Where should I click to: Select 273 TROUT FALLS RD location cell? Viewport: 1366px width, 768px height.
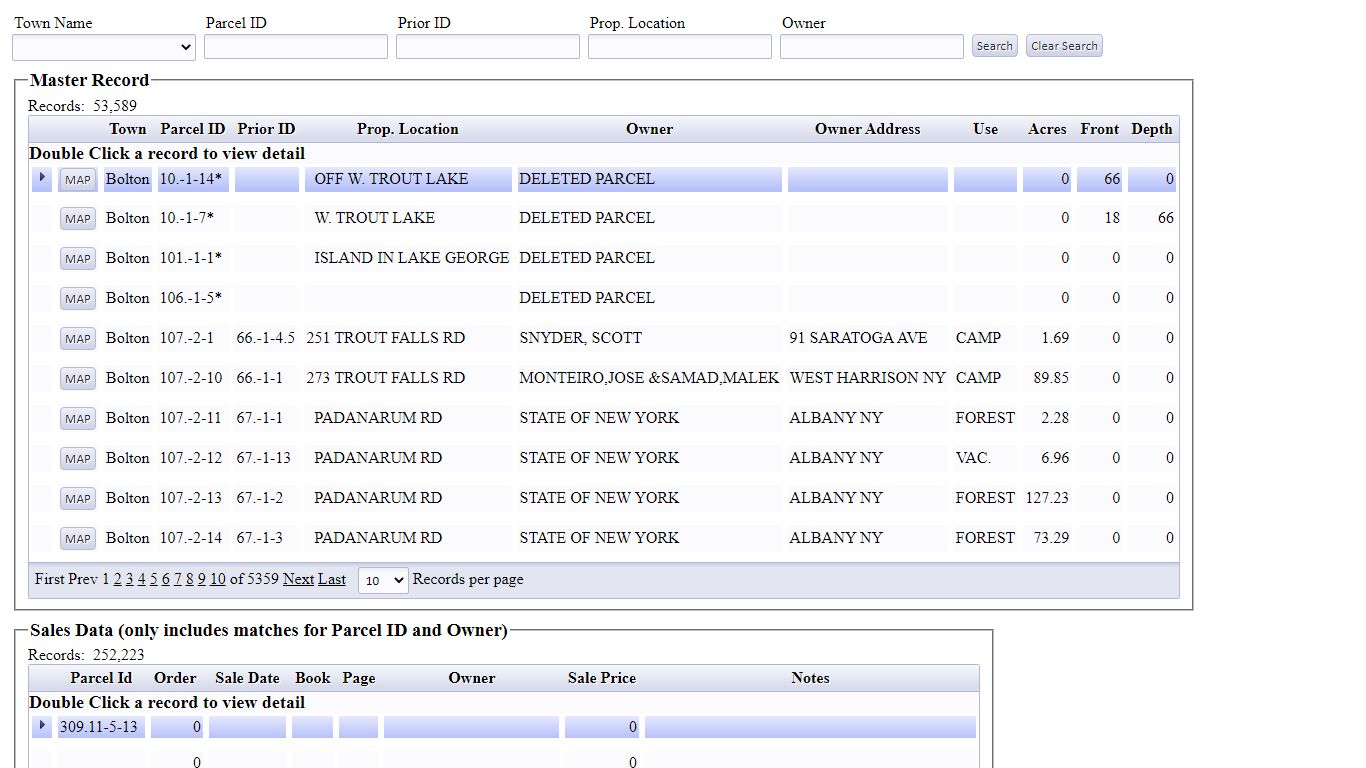[x=408, y=378]
